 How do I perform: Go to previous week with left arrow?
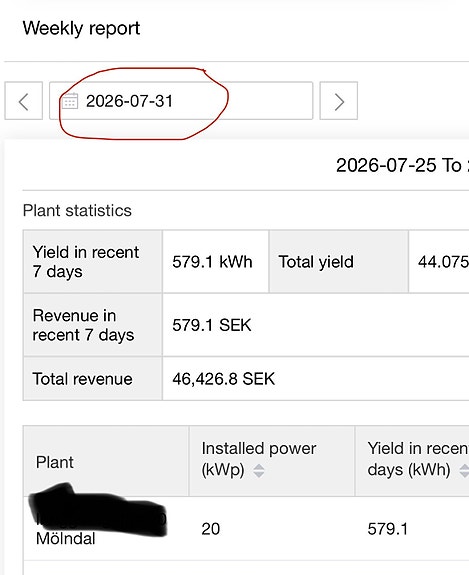coord(23,101)
